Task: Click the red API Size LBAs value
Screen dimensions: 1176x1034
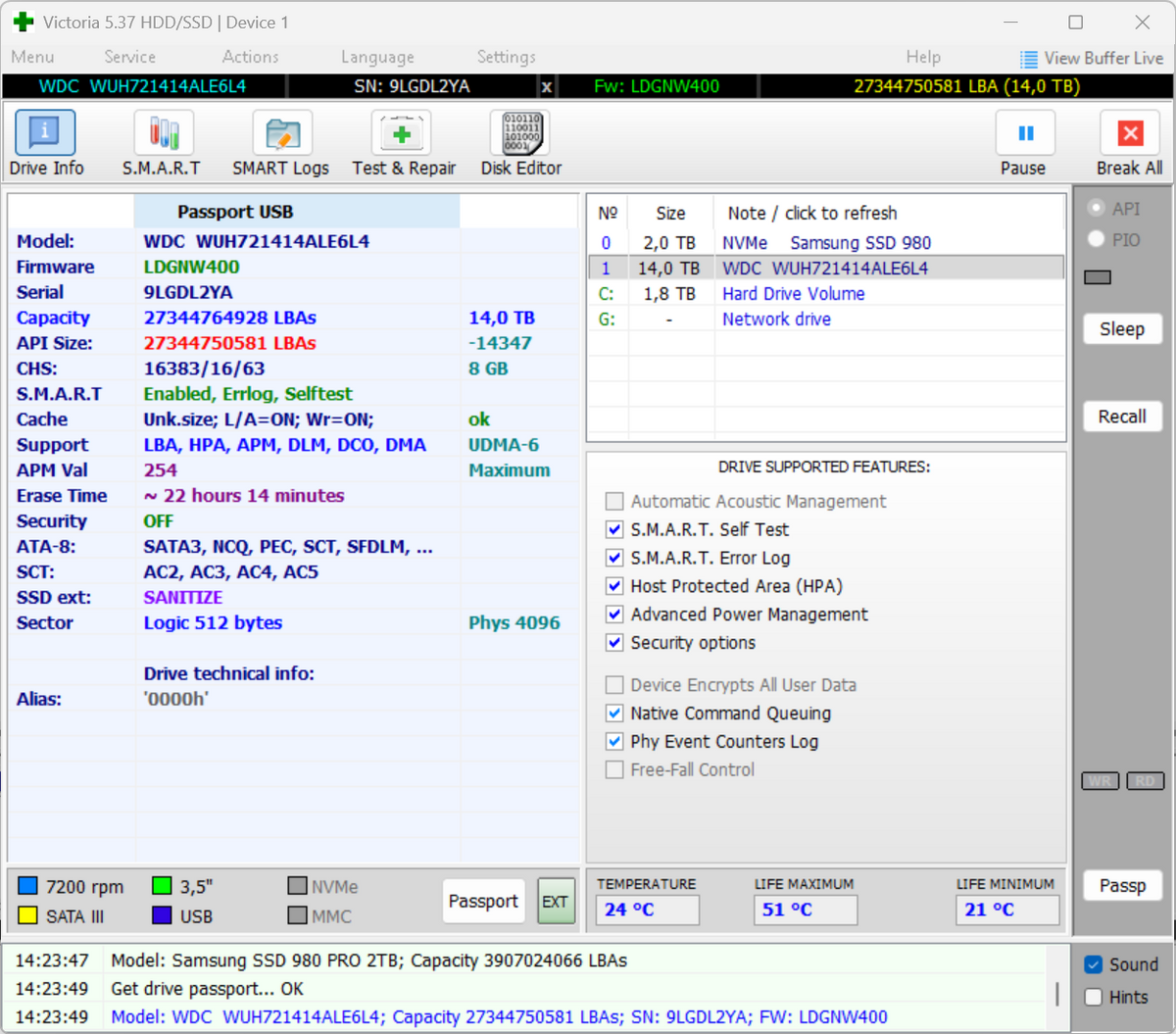Action: click(x=229, y=343)
